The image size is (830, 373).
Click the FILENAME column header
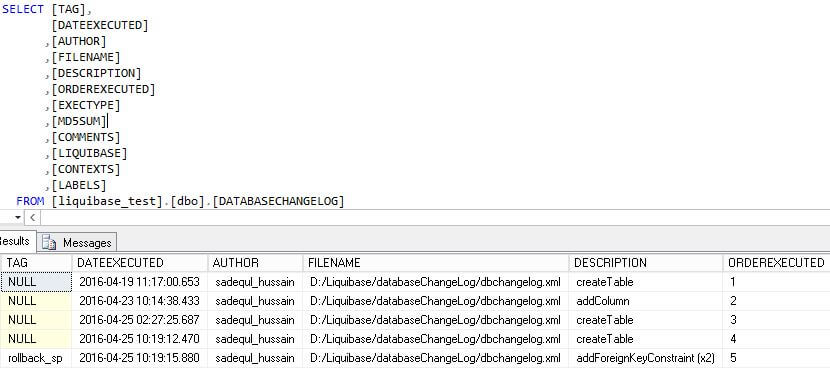436,262
